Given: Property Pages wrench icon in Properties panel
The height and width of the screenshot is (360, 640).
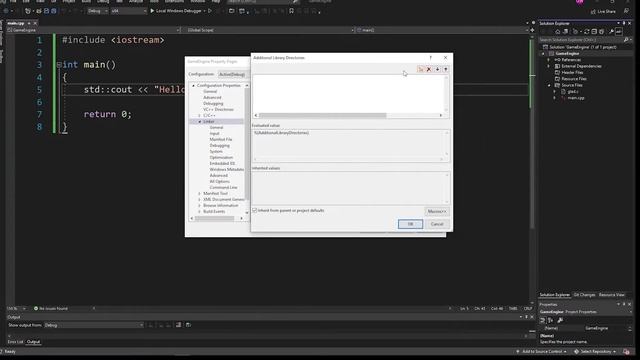Looking at the screenshot, I should pos(560,320).
